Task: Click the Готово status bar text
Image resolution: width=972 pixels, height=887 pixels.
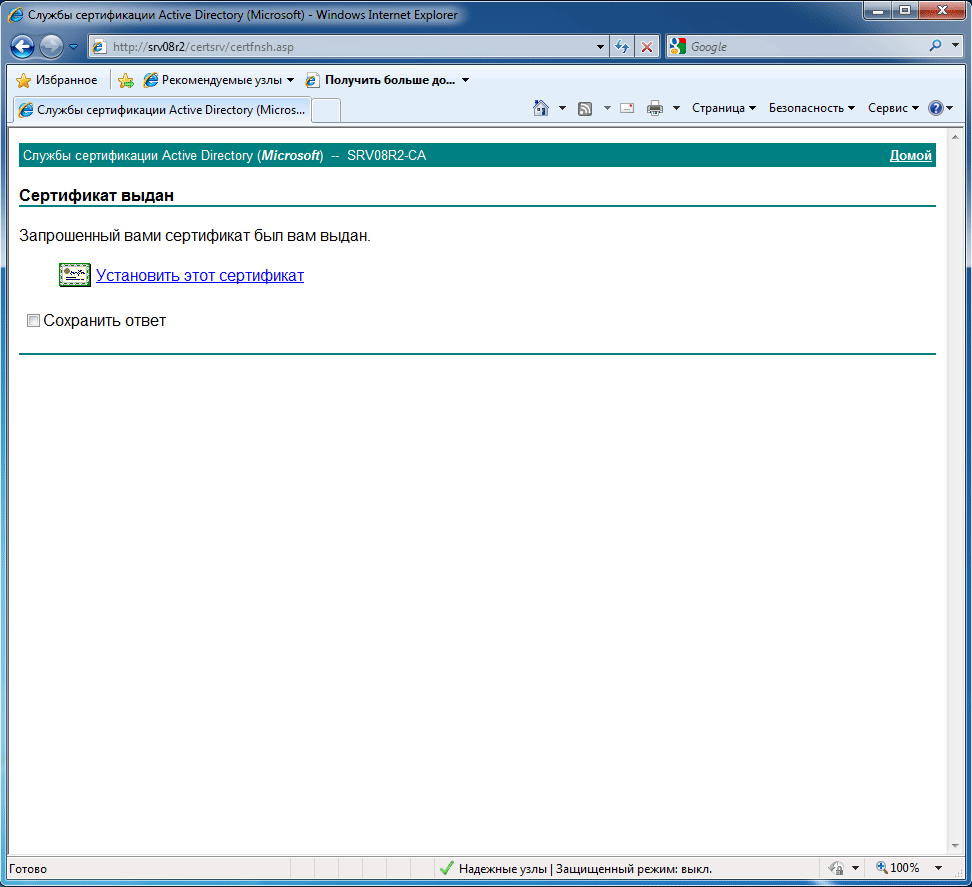Action: 28,868
